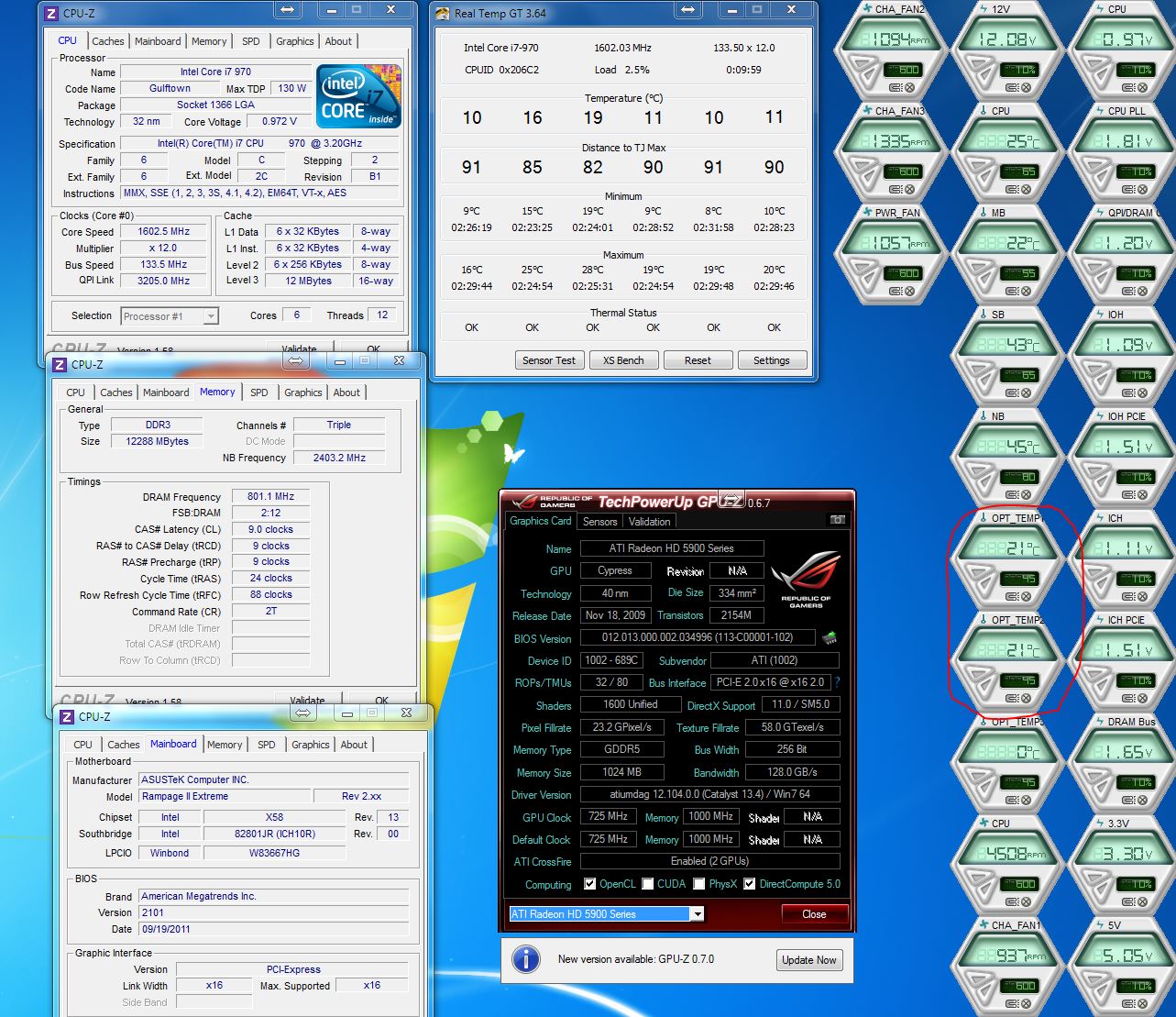Lower threshold with down arrow on MB gadget

(x=985, y=278)
